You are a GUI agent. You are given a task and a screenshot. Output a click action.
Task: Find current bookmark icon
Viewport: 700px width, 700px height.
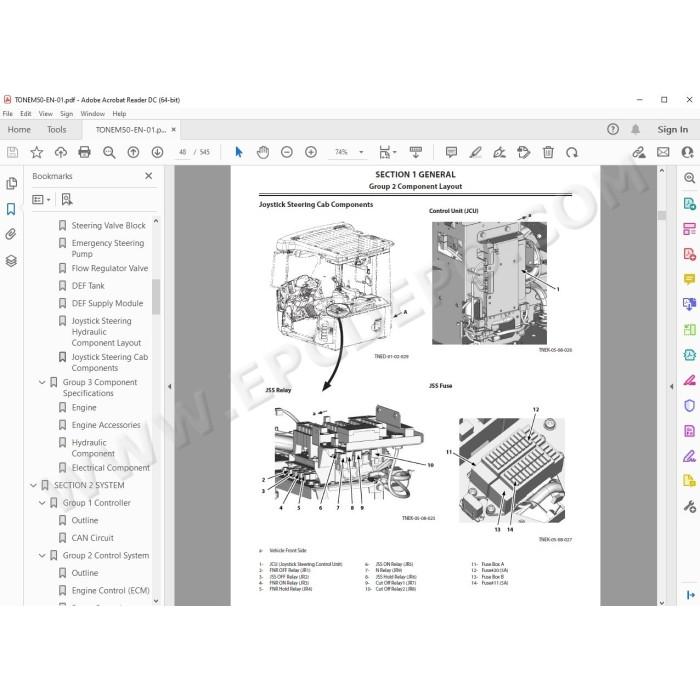(67, 200)
